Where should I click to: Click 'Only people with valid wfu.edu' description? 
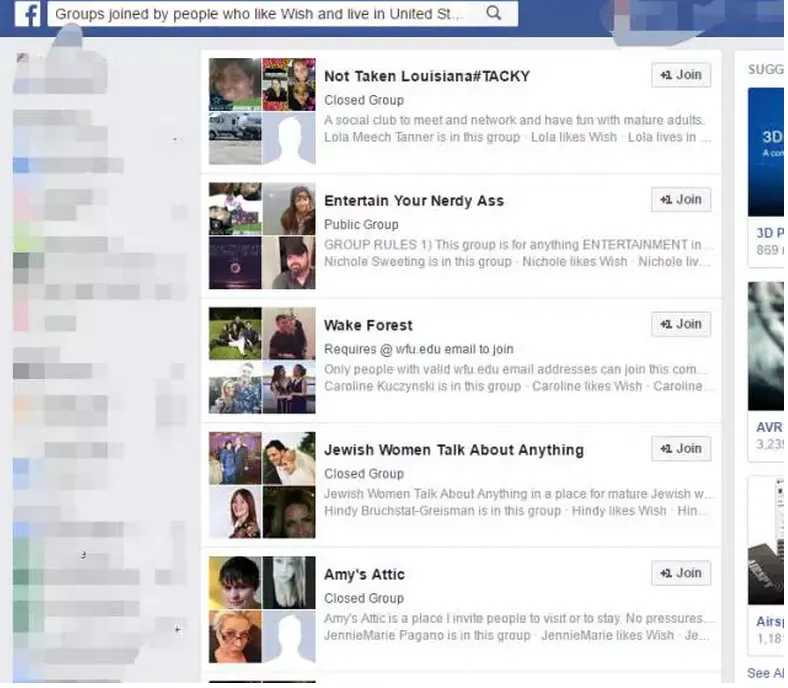[x=516, y=369]
